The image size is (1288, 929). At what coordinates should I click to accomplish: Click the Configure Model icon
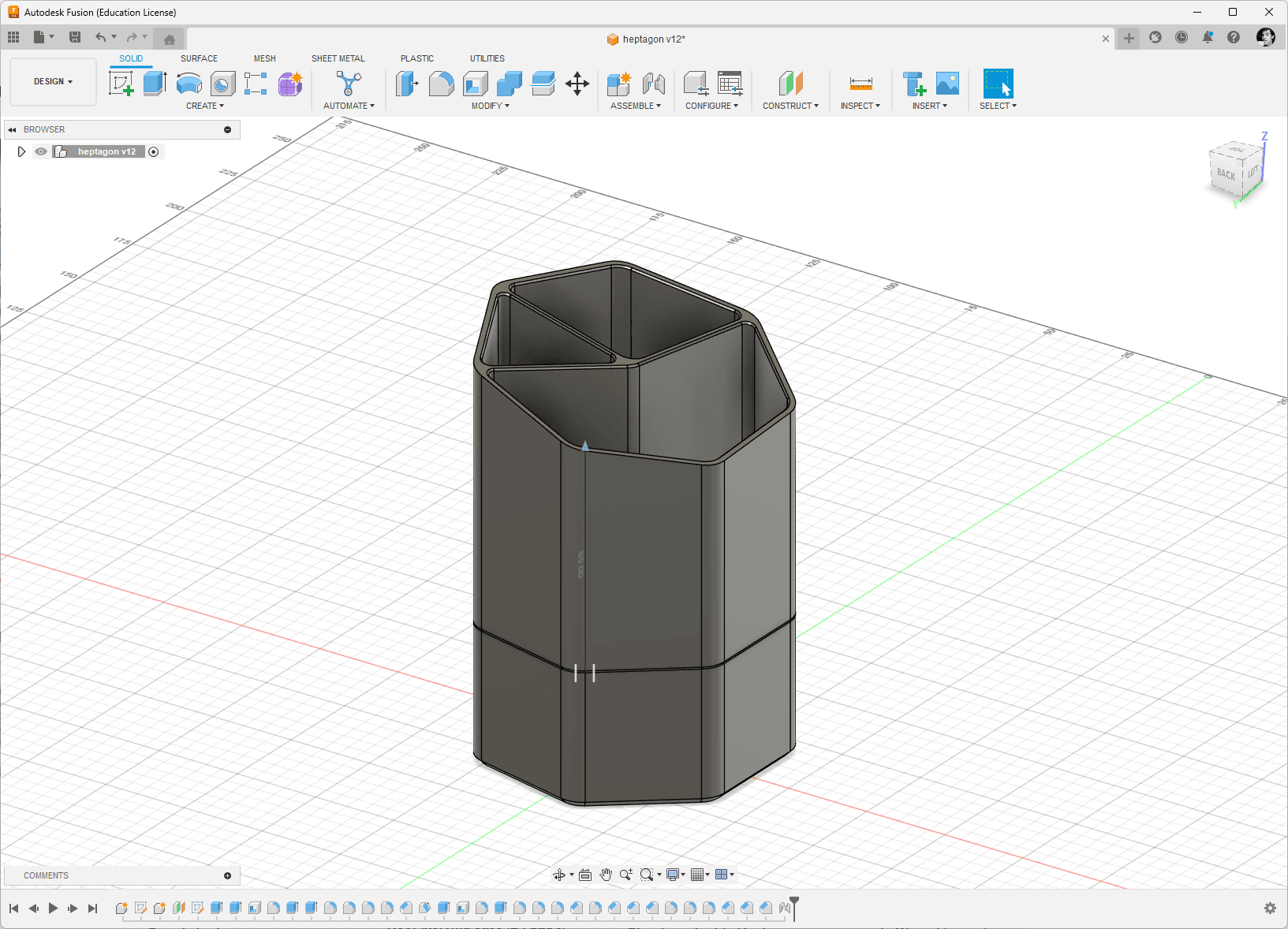696,84
